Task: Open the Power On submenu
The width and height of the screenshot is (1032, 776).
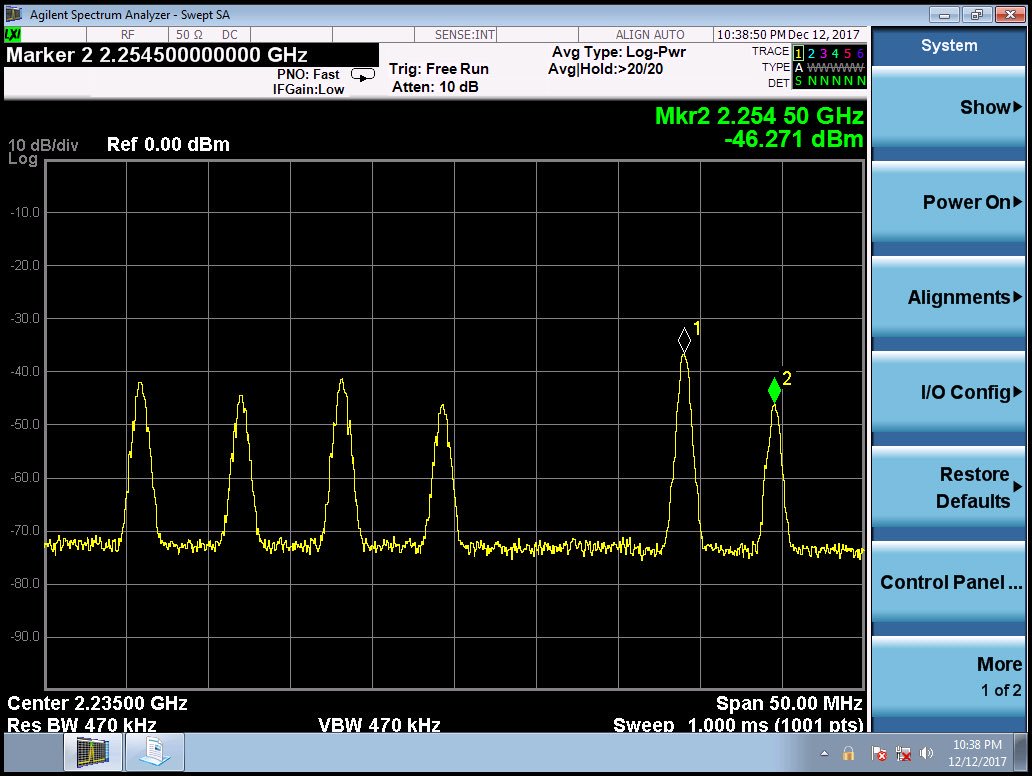Action: pos(949,202)
